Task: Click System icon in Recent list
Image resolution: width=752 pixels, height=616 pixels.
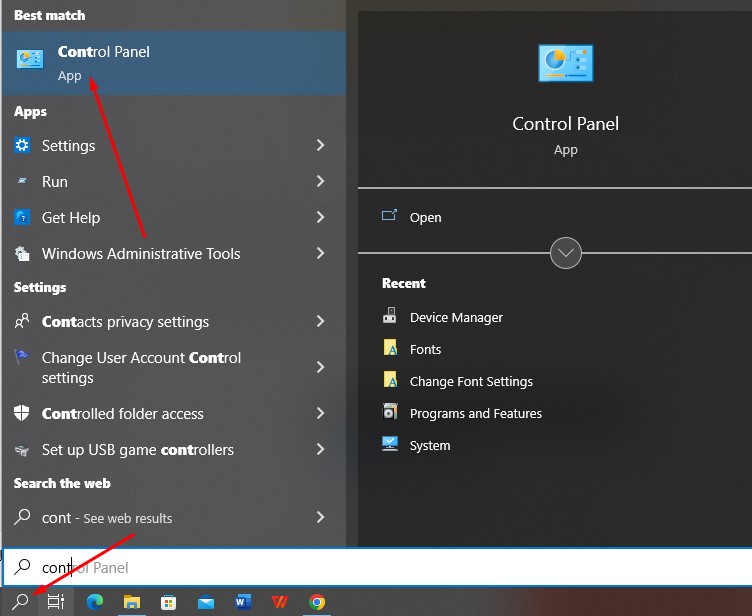Action: 390,444
